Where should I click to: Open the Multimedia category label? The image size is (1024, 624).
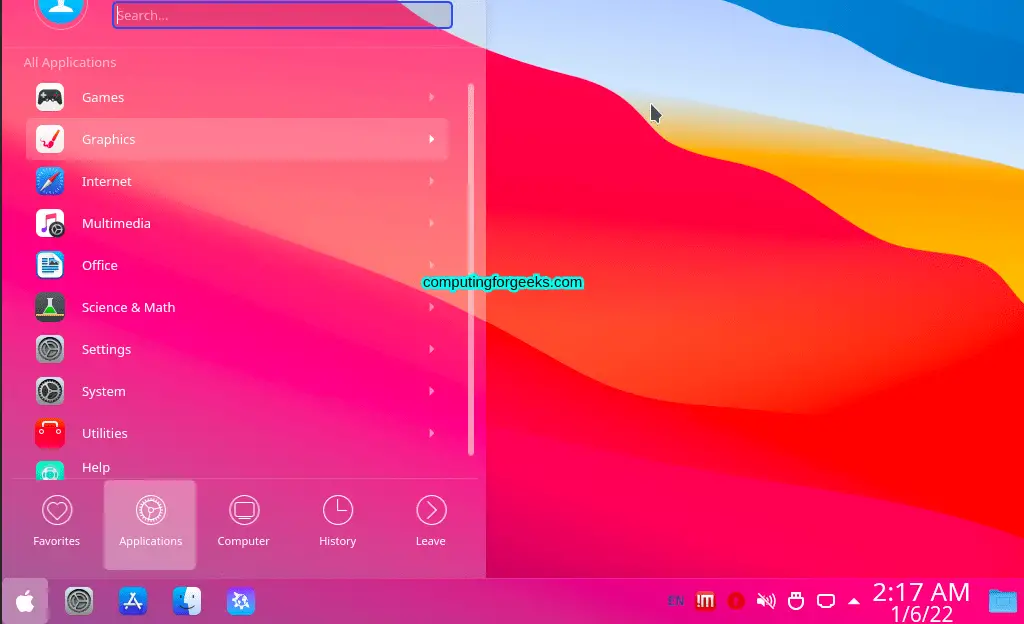click(x=116, y=223)
